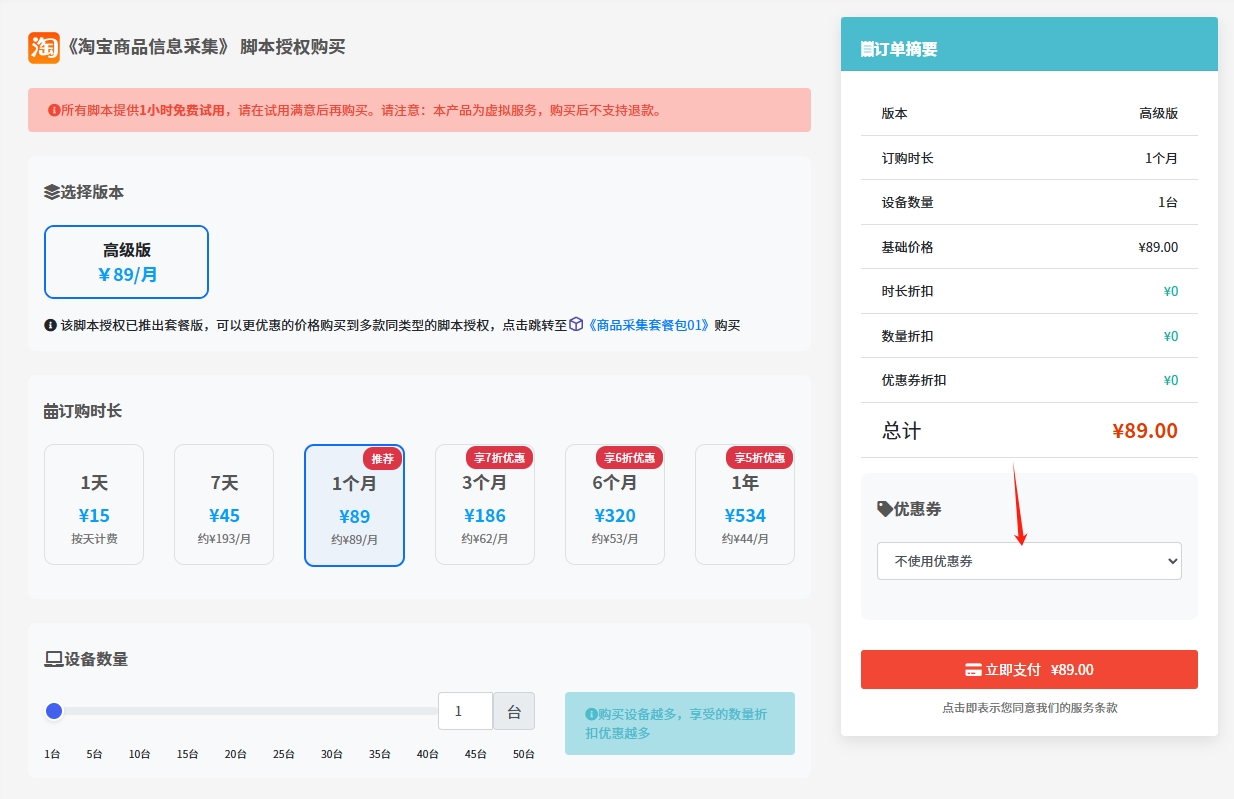Click the 总计 ¥89.00 amount
The height and width of the screenshot is (799, 1234).
[x=1145, y=431]
